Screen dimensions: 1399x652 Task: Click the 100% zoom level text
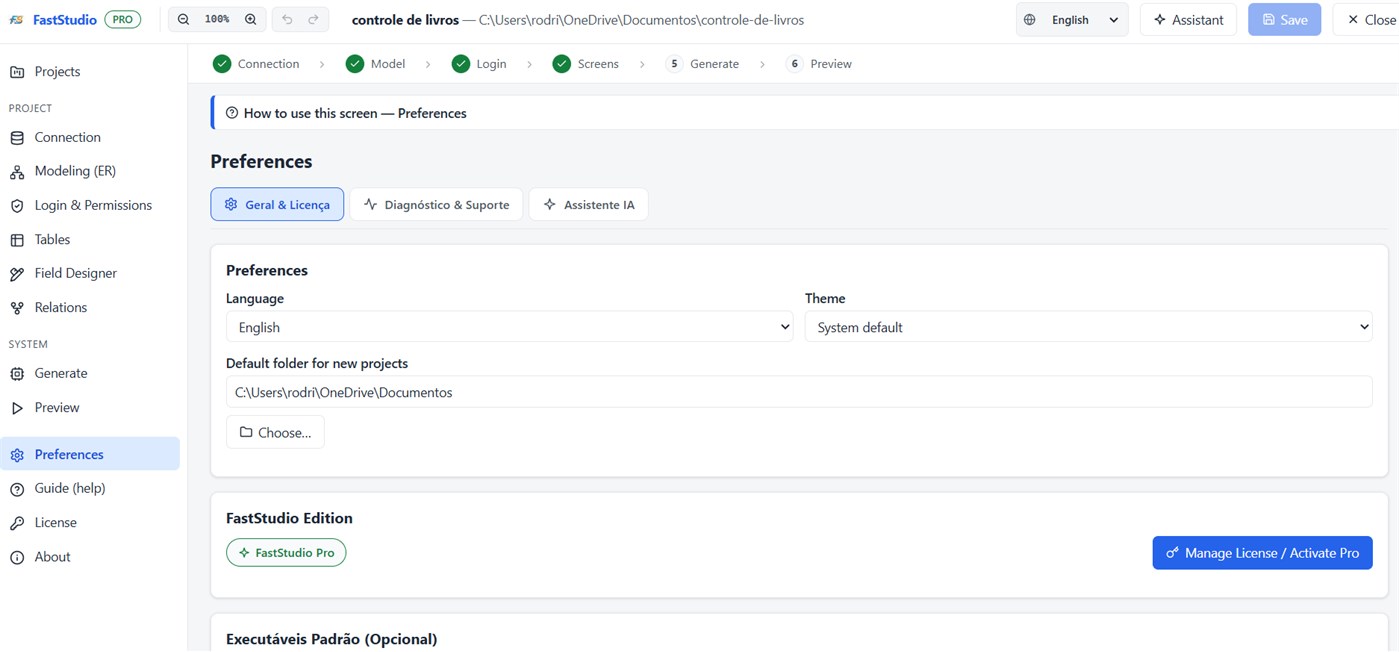[217, 19]
